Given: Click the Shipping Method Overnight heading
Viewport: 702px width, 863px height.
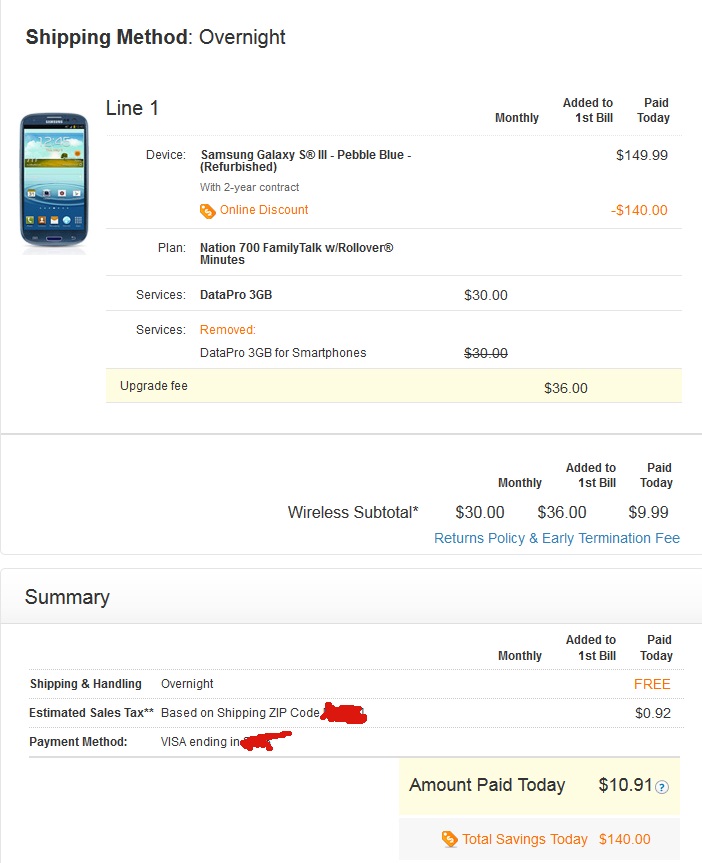Looking at the screenshot, I should (155, 37).
